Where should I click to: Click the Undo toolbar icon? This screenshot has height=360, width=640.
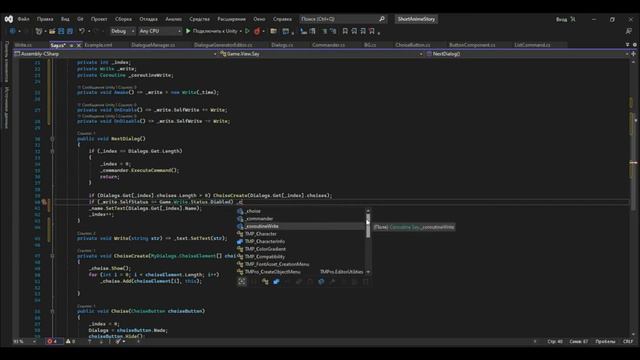coord(82,31)
